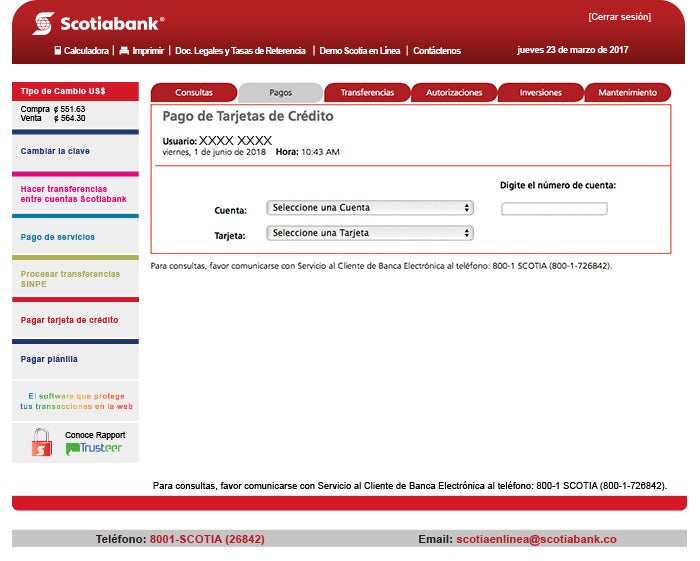Switch to the Consultas tab
This screenshot has height=561, width=700.
click(194, 93)
